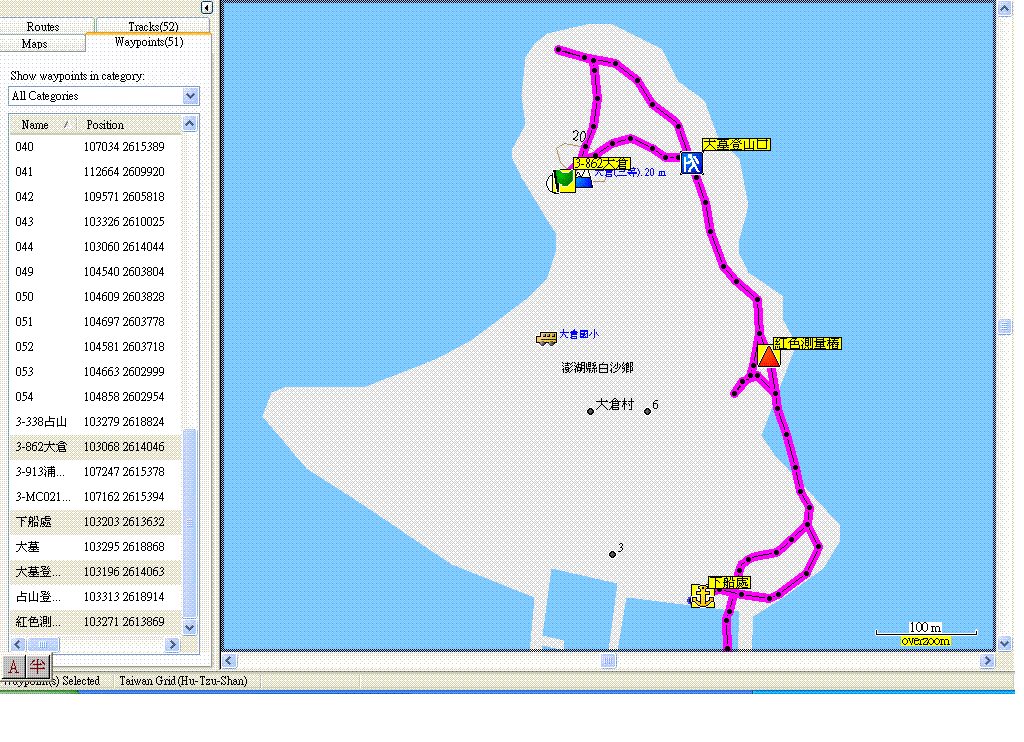This screenshot has width=1024, height=742.
Task: Select waypoint 041 in the list
Action: tap(95, 172)
